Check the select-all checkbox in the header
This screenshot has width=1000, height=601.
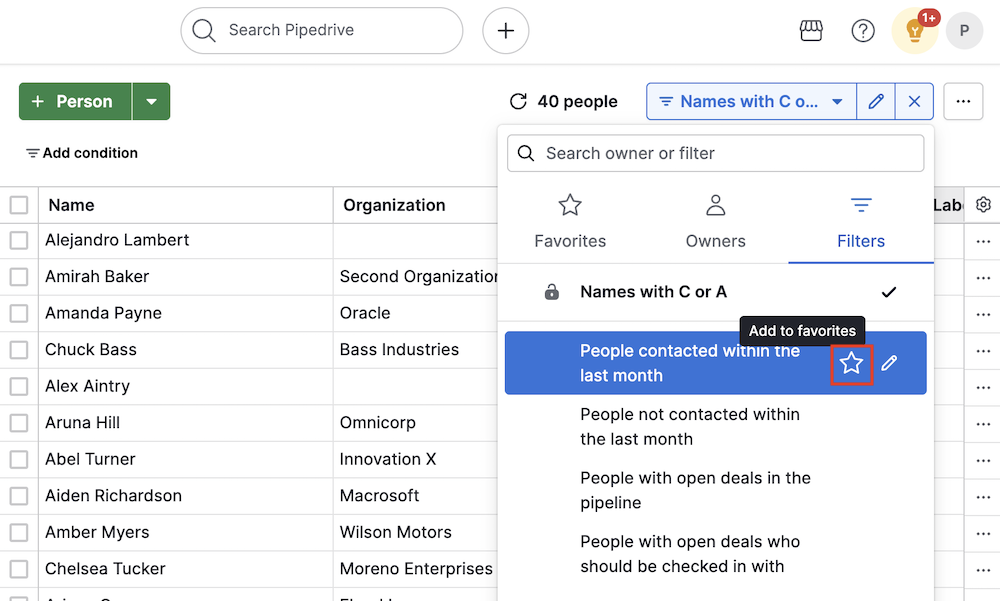click(18, 204)
